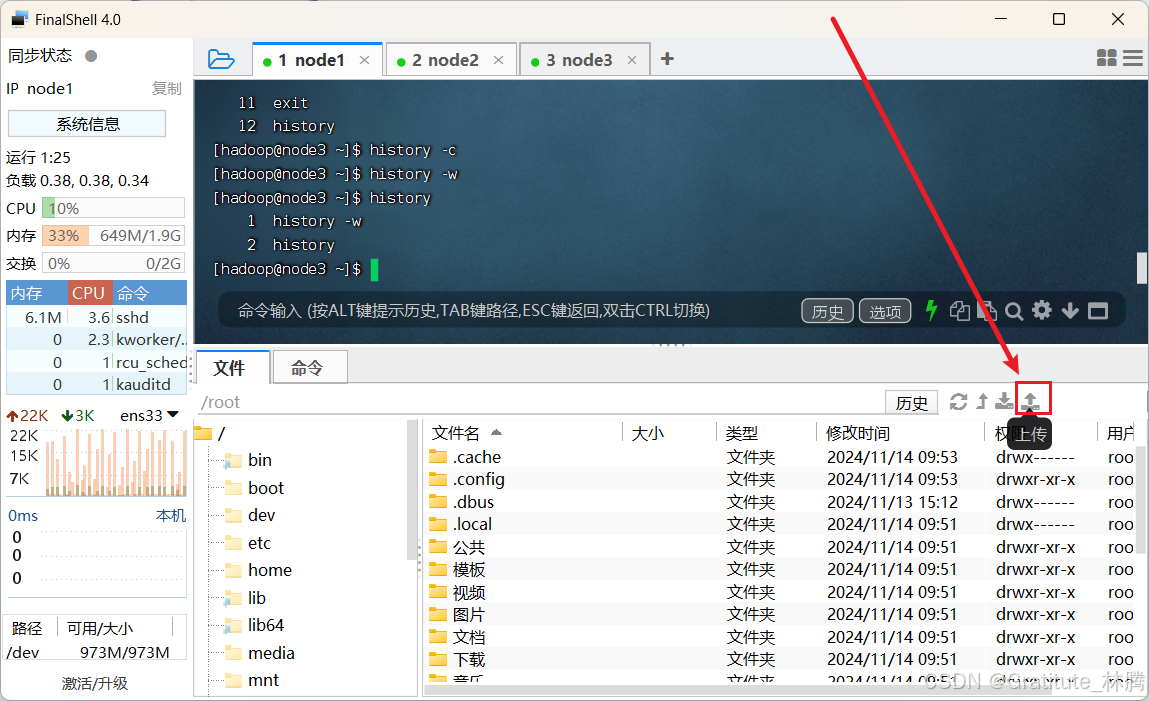Click the upload file icon
1149x701 pixels.
1030,401
